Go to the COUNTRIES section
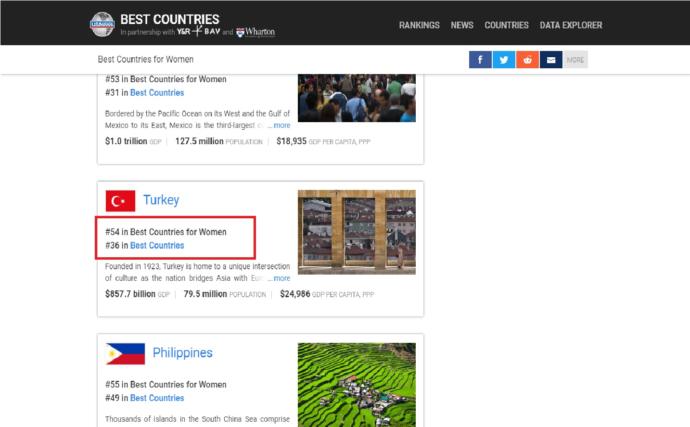The image size is (690, 427). (506, 25)
